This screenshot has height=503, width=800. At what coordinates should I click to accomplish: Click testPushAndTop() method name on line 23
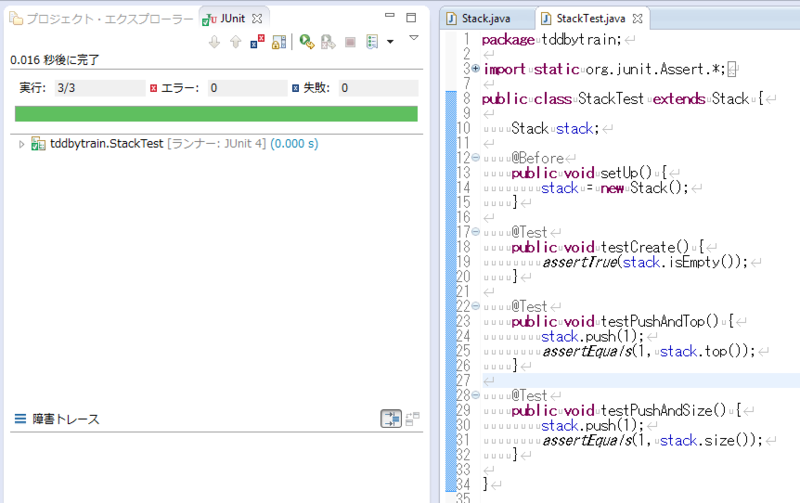[660, 321]
